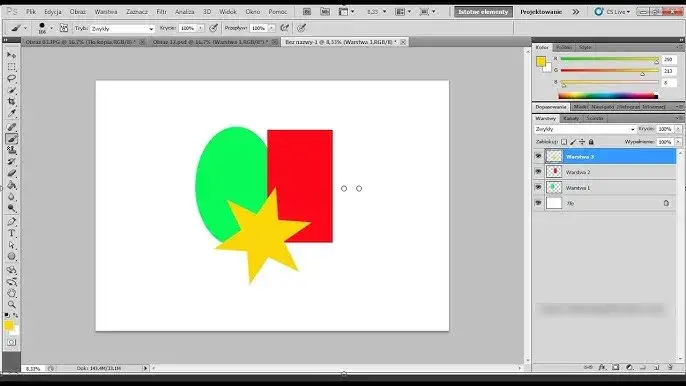Select the Move tool
686x386 pixels.
(11, 55)
